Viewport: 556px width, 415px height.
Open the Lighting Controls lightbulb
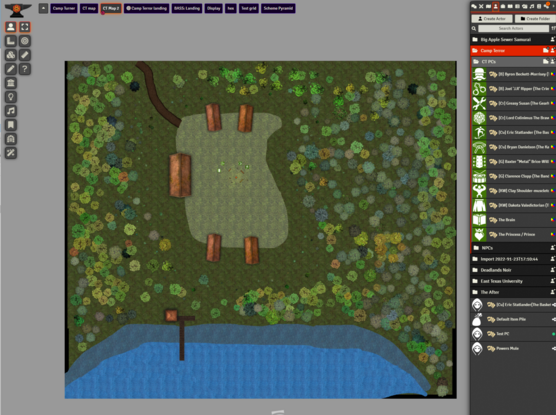[11, 97]
